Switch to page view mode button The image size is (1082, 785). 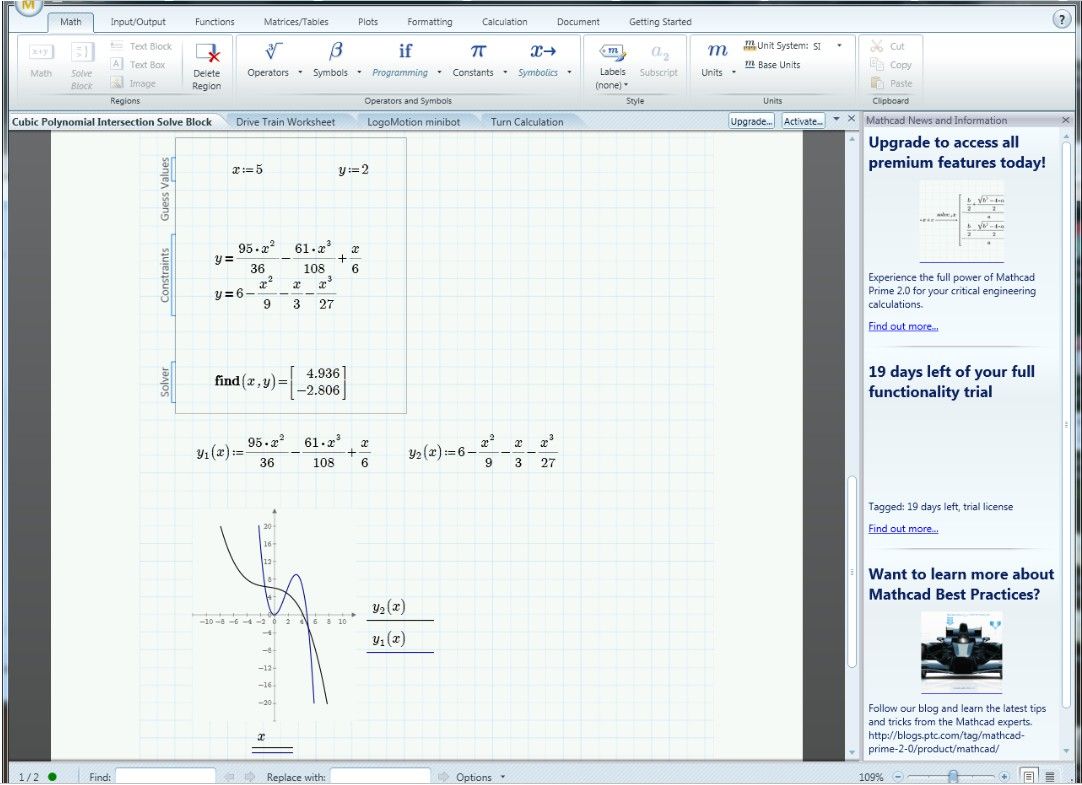pos(1028,776)
